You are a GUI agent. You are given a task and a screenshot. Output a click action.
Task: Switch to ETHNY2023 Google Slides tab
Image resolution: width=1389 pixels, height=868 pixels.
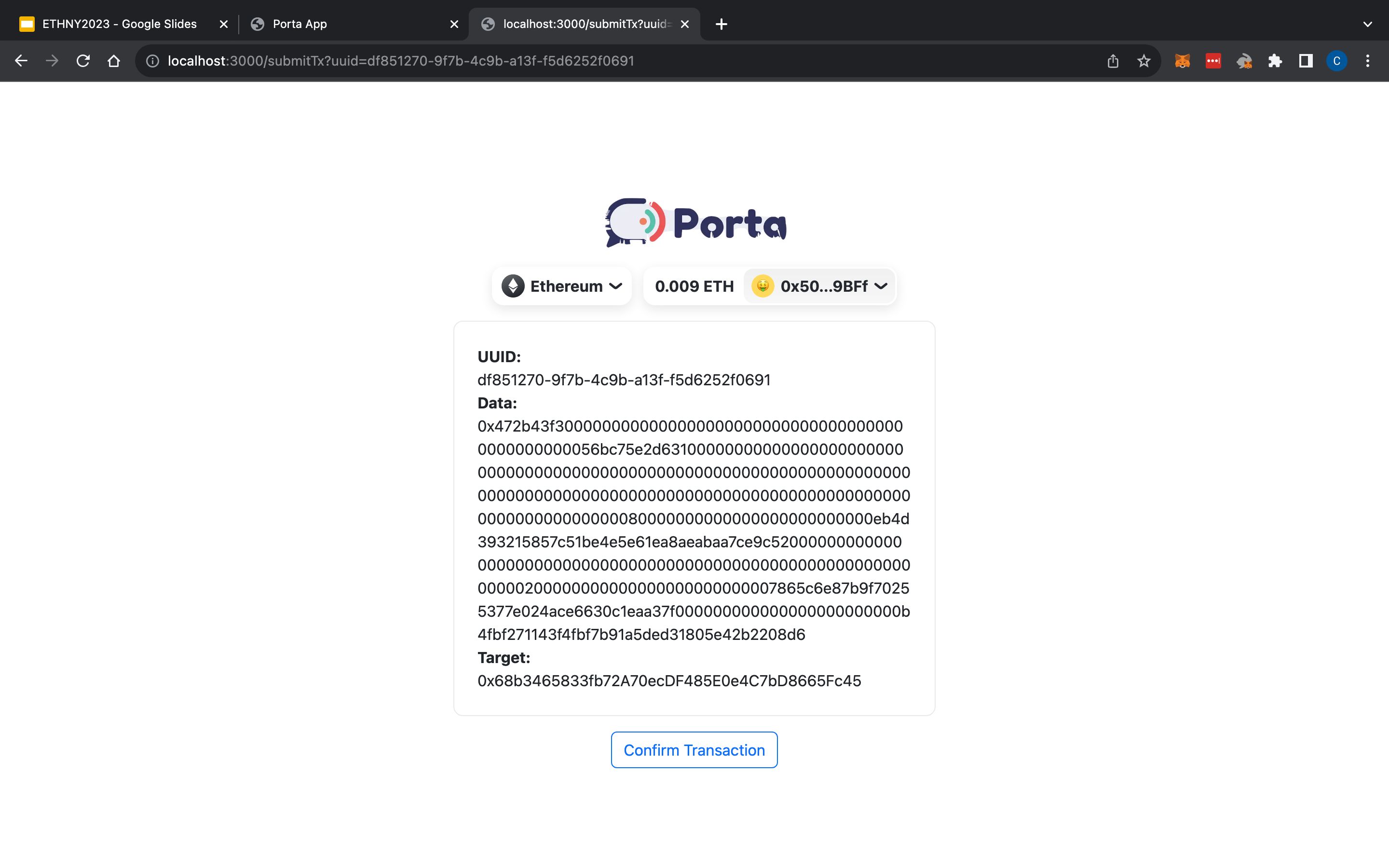point(120,24)
